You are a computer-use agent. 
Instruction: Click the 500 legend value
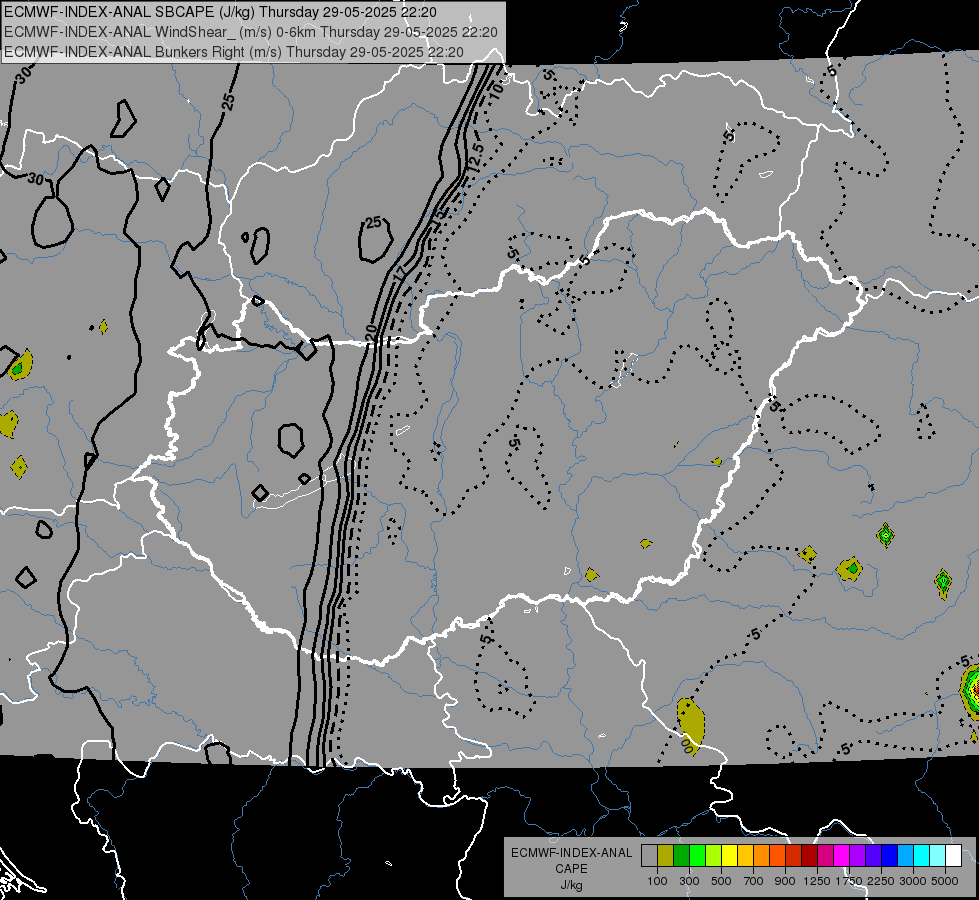click(x=721, y=881)
